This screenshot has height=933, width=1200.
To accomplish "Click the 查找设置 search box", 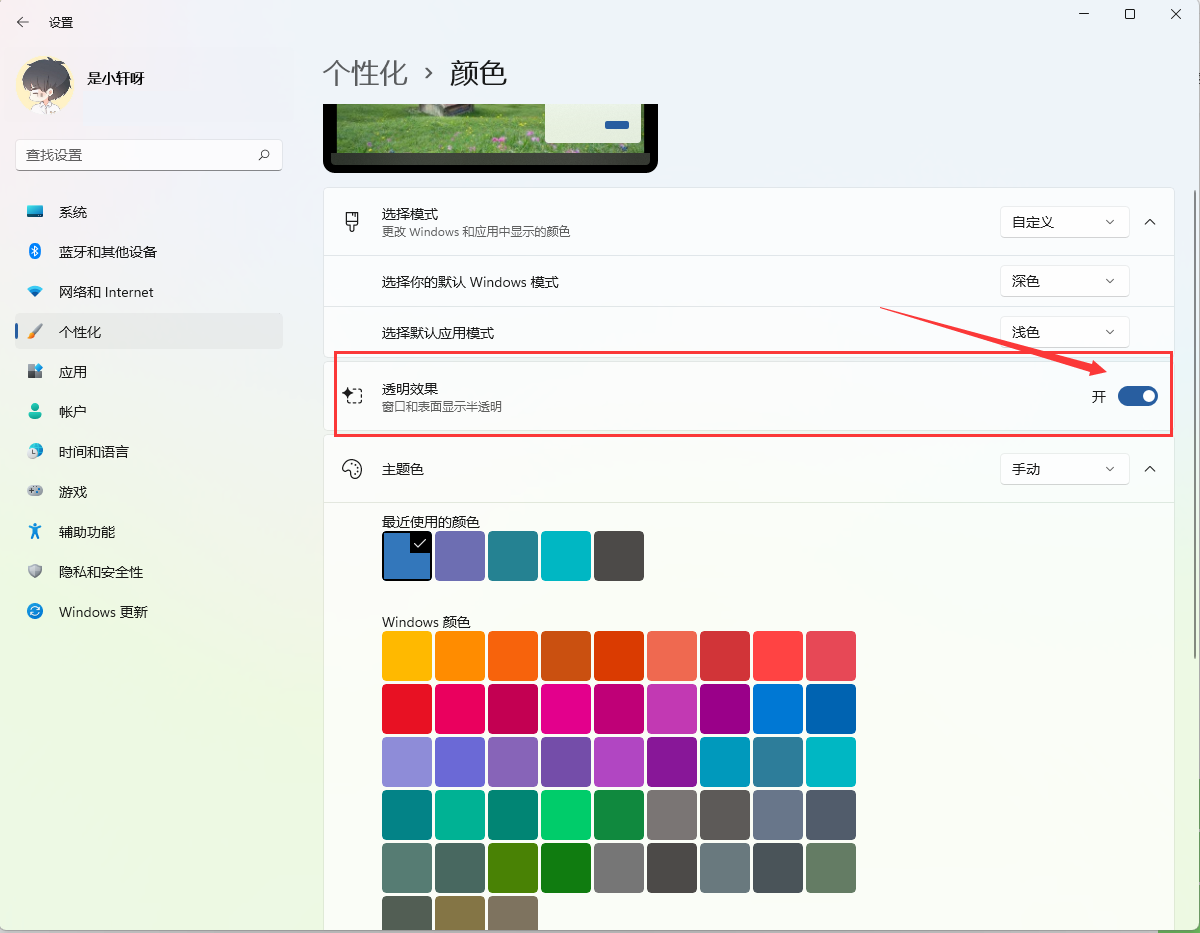I will click(148, 155).
